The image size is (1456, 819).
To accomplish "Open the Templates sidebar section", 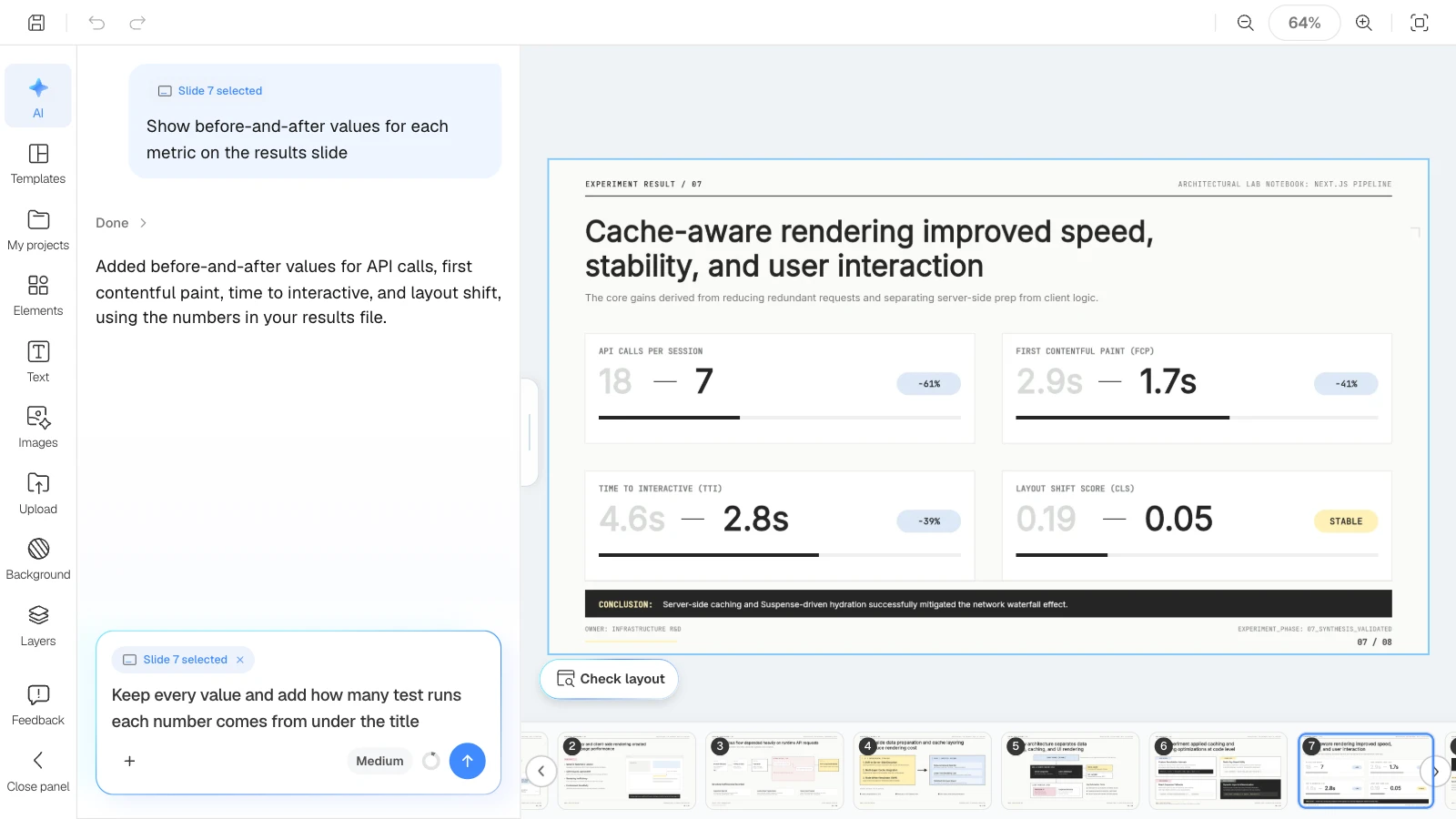I will 38,163.
